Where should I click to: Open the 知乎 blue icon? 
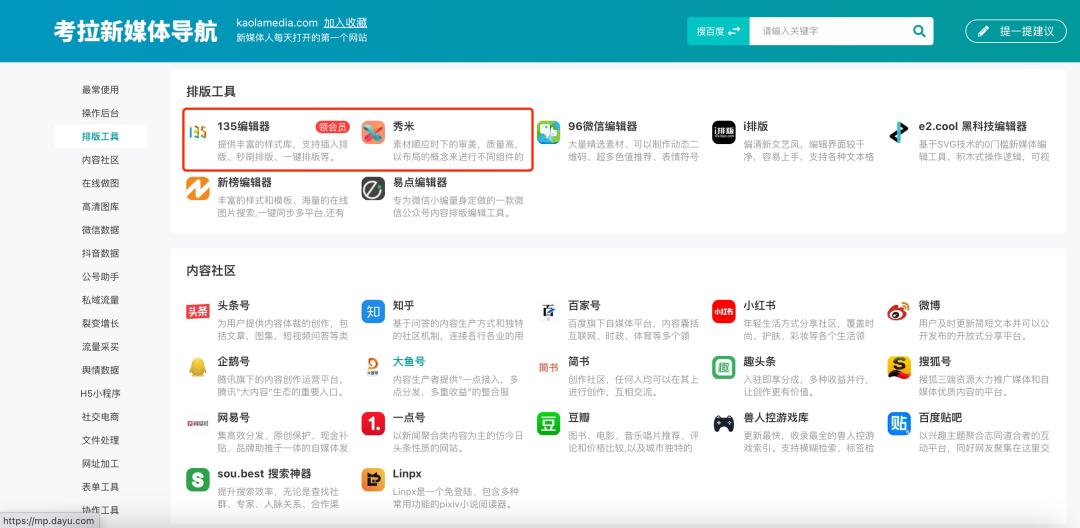pyautogui.click(x=373, y=311)
